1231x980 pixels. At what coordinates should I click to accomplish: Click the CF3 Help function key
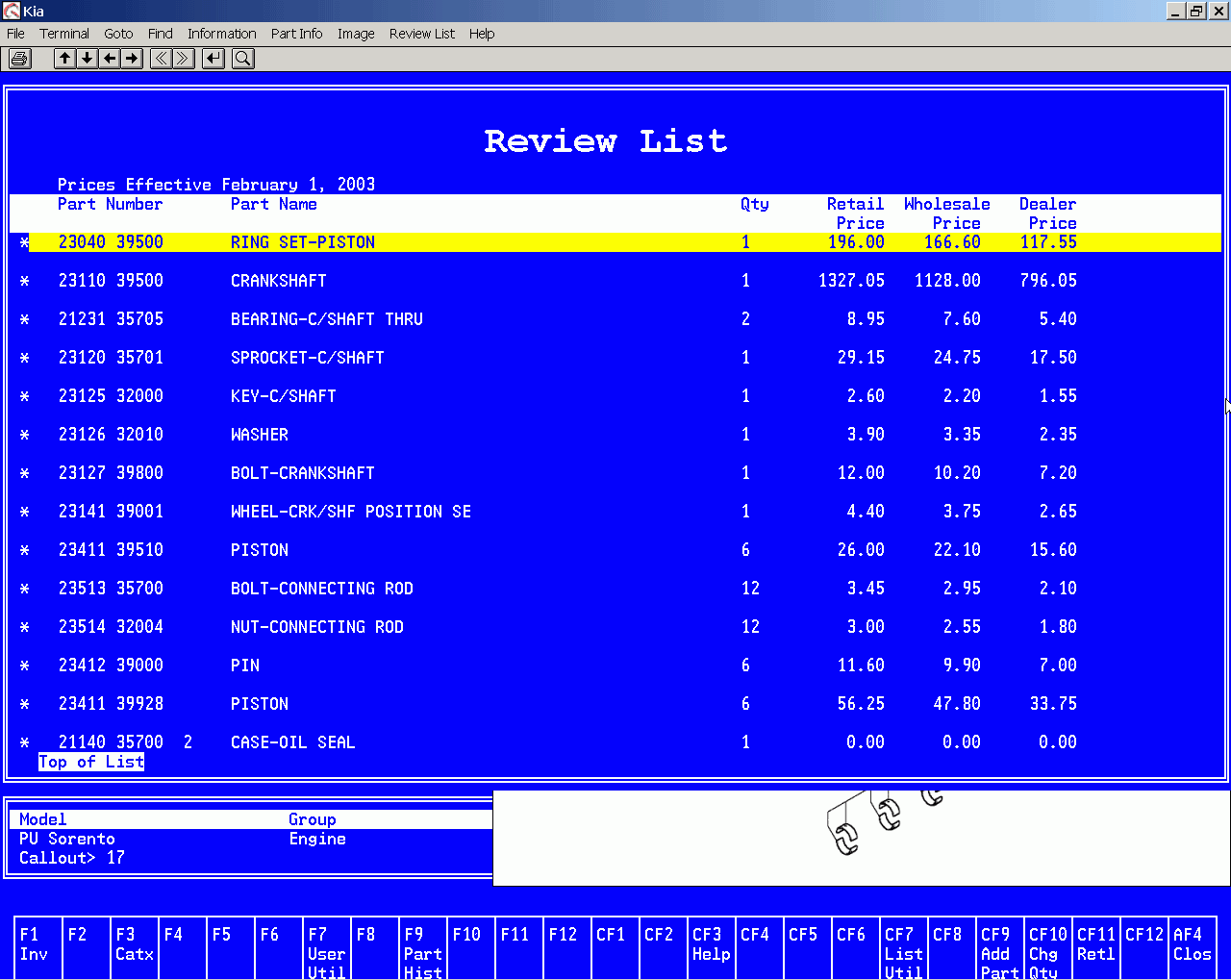click(x=712, y=948)
